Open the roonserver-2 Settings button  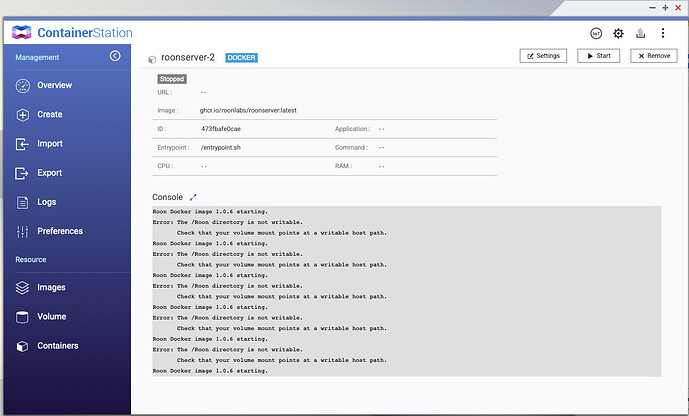point(543,56)
